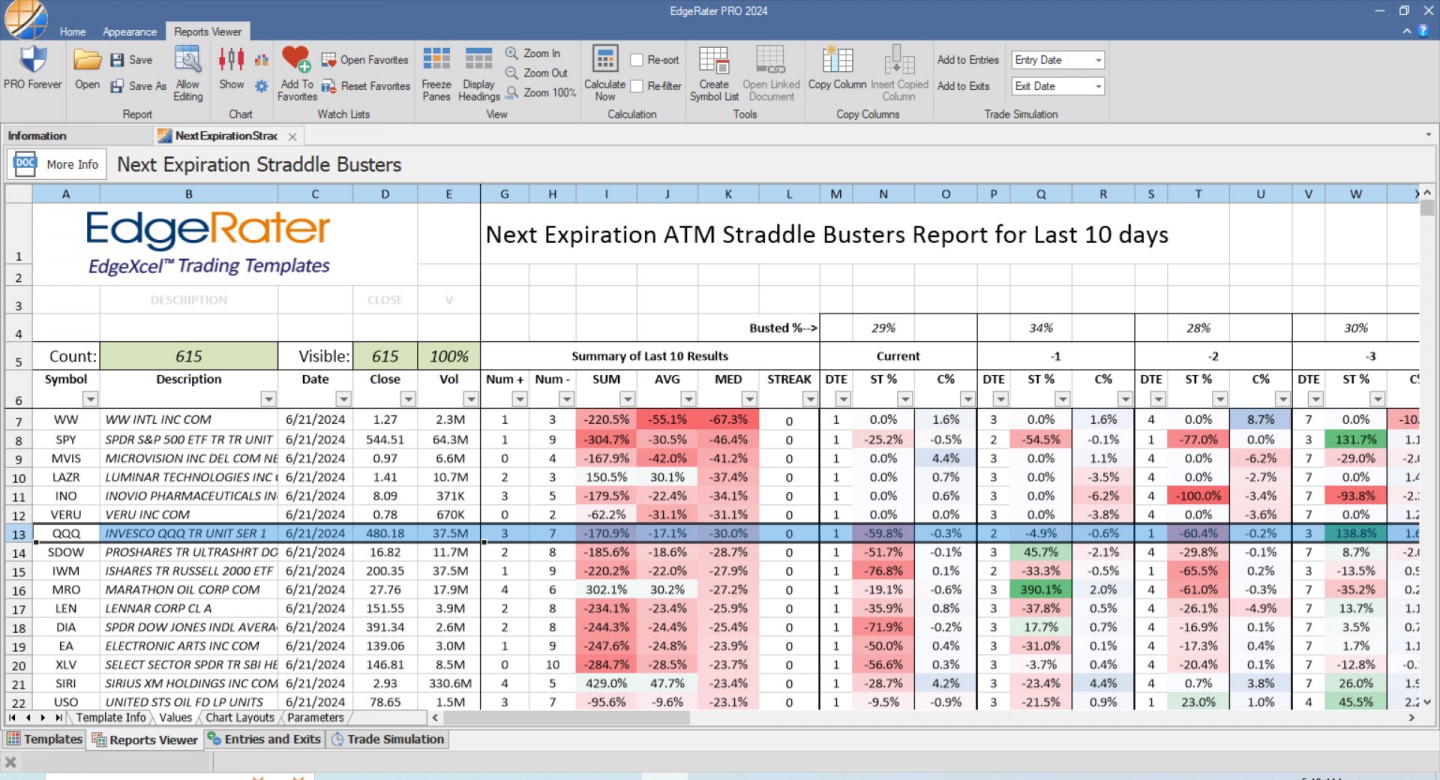Close the Next Expiration Straddle Busters tab
Image resolution: width=1440 pixels, height=780 pixels.
pyautogui.click(x=292, y=137)
